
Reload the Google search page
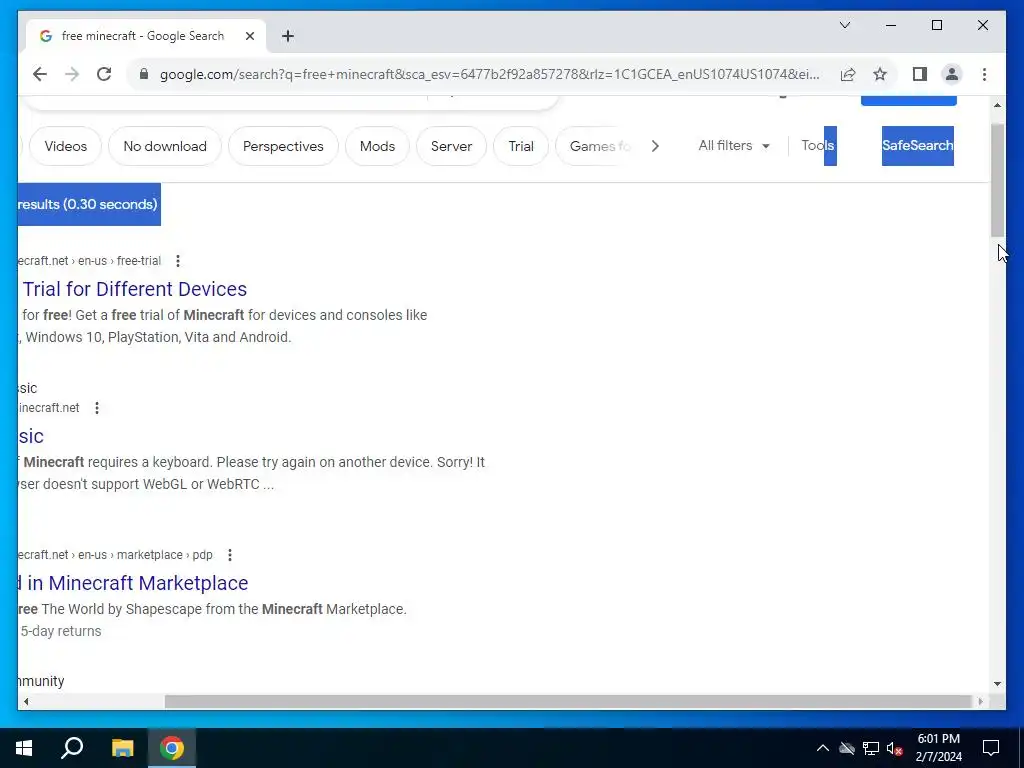104,74
